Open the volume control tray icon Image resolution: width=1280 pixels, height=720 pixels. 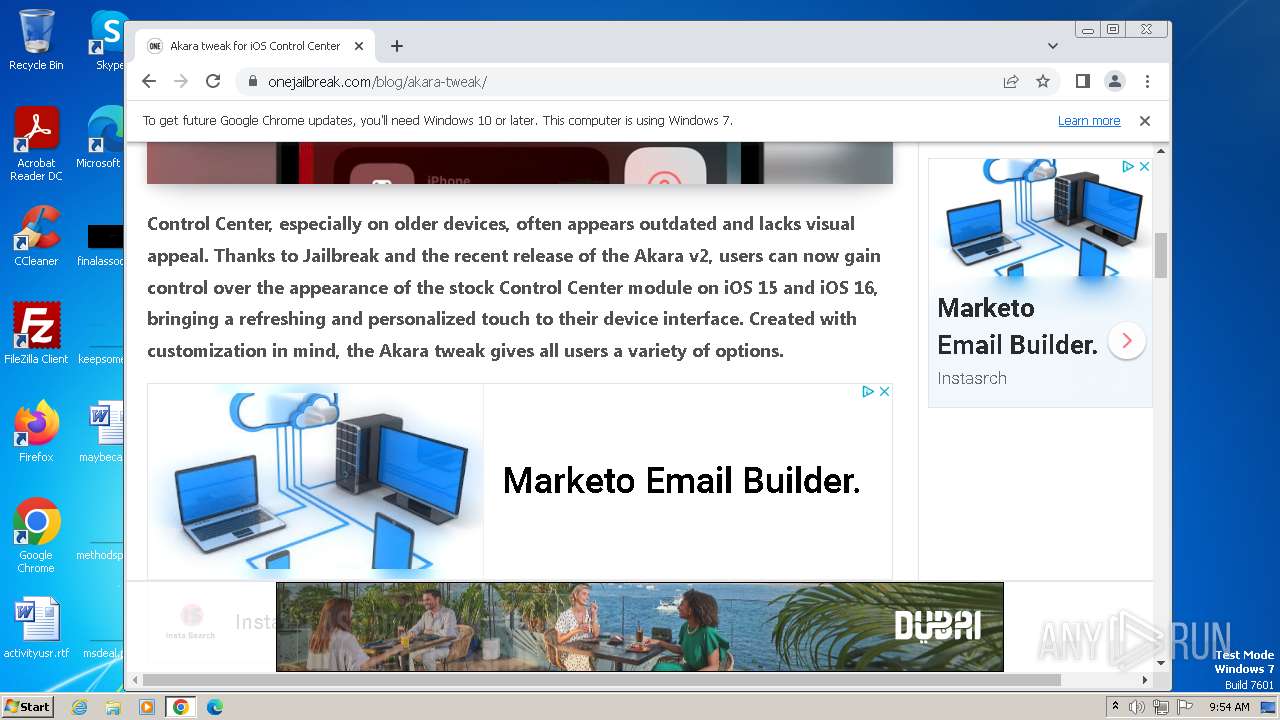(x=1137, y=707)
